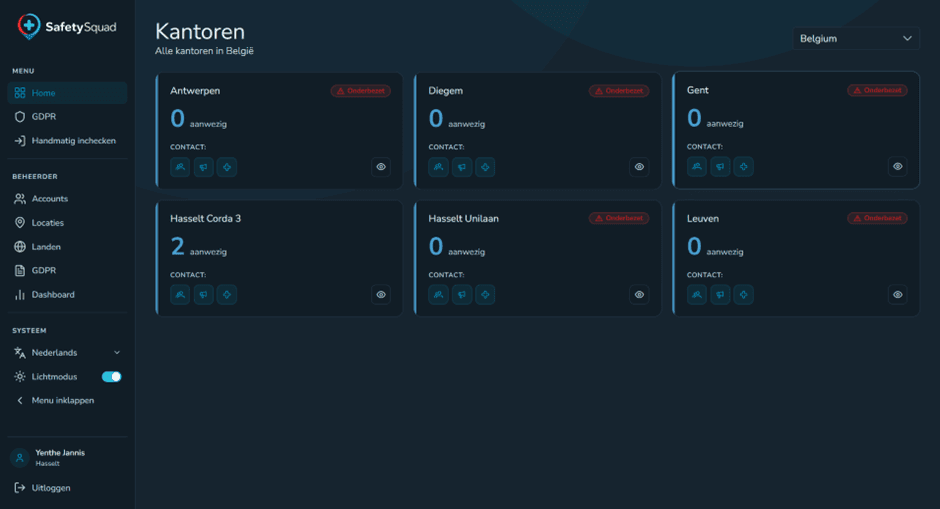The width and height of the screenshot is (940, 509).
Task: Open GDPR under the Beheerder section
Action: tap(67, 270)
